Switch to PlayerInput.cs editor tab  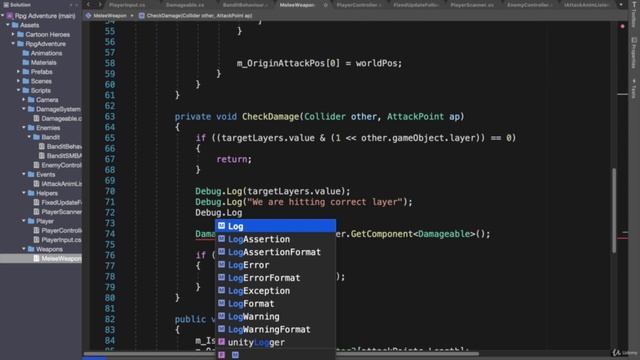(127, 5)
